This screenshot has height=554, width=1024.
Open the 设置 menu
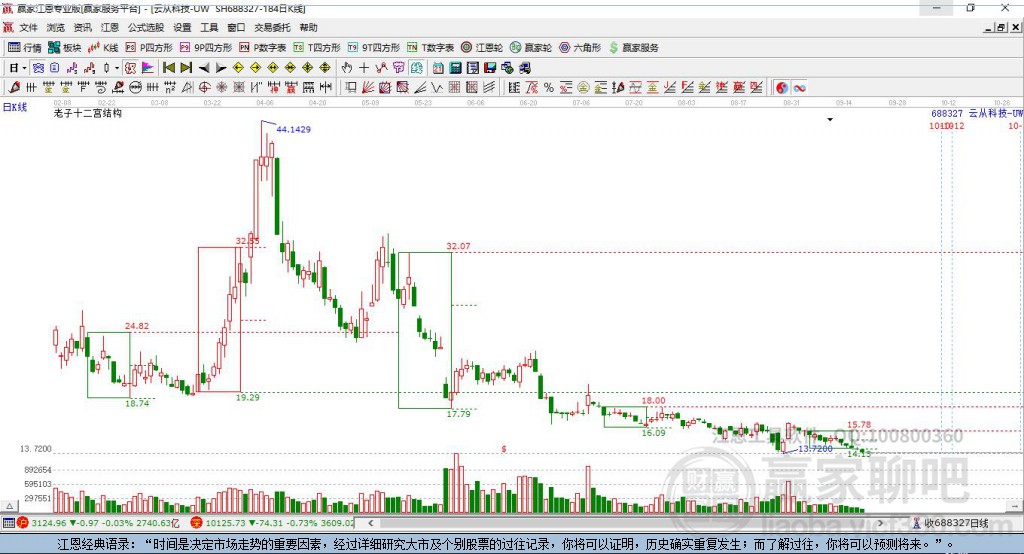182,27
